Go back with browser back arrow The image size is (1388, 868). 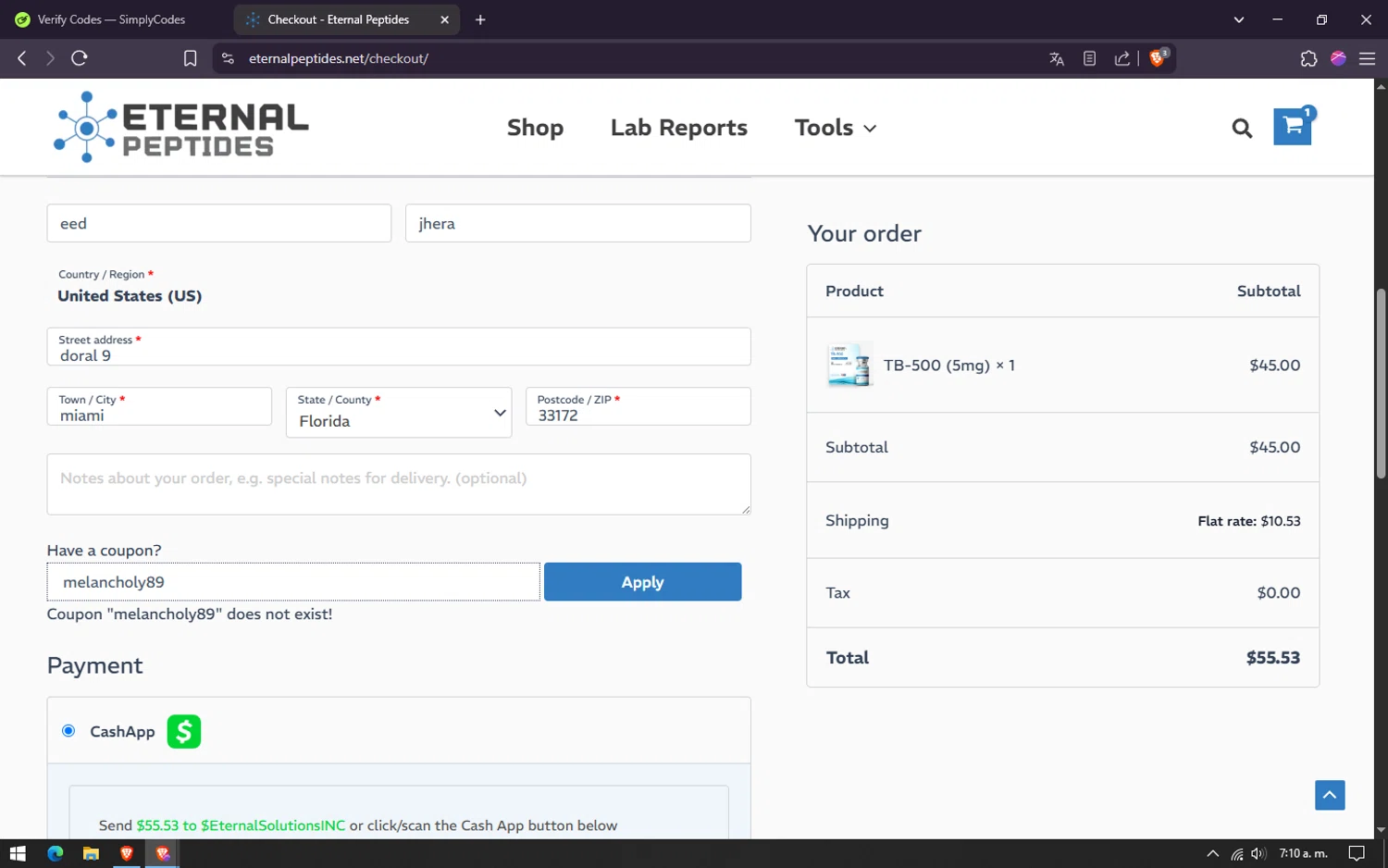(x=22, y=58)
